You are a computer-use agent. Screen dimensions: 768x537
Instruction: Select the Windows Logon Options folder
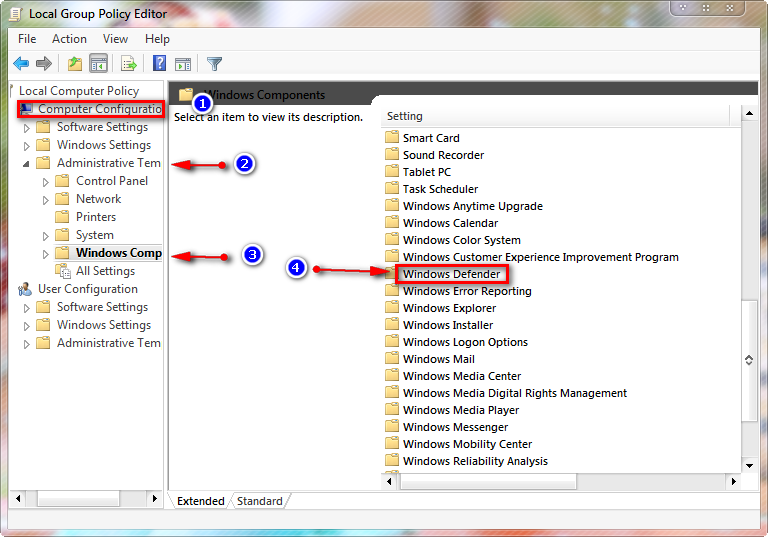click(465, 342)
